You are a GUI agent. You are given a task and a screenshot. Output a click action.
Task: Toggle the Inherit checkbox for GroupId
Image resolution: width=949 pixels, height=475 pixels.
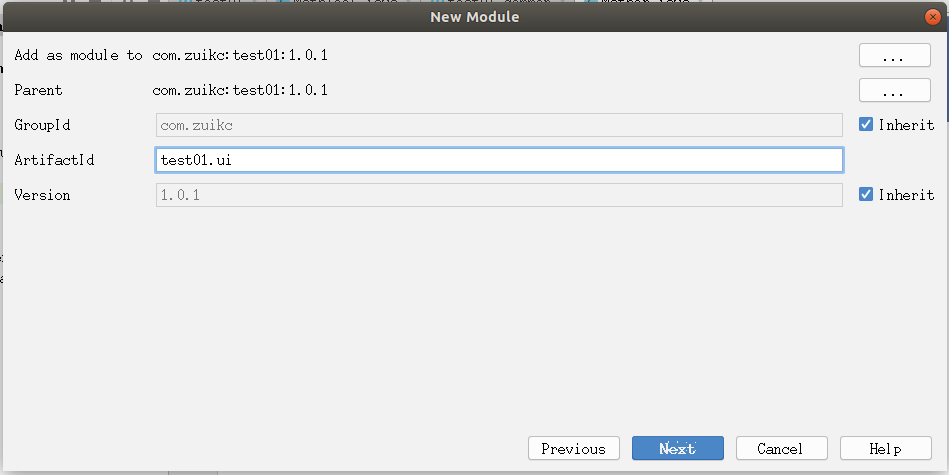click(866, 125)
